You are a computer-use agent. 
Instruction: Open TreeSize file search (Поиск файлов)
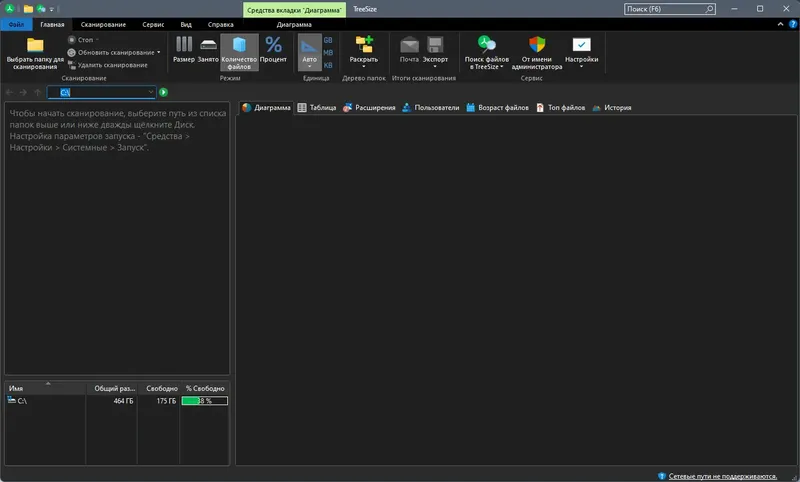pos(487,52)
